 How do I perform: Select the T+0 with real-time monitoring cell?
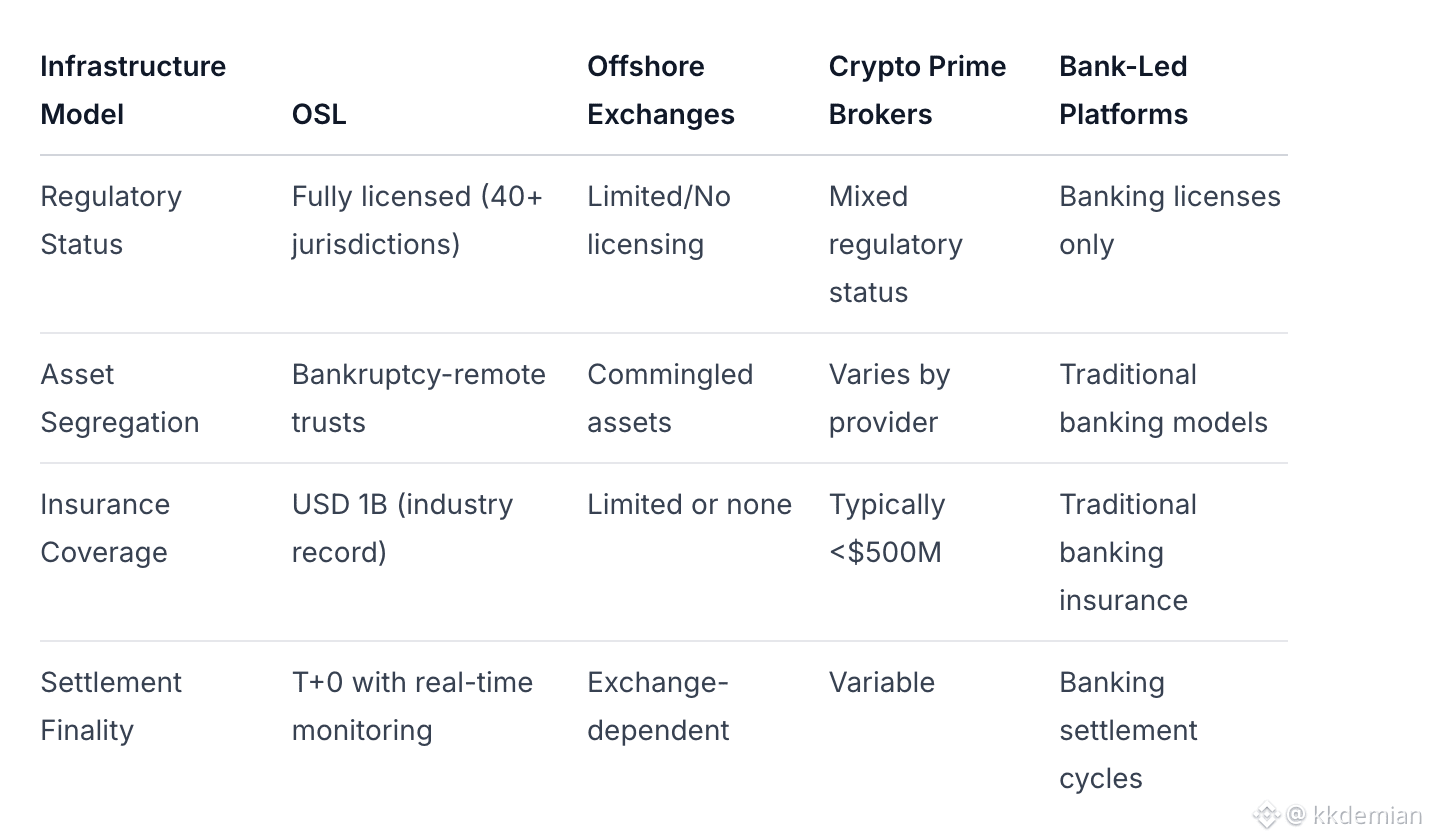[412, 706]
